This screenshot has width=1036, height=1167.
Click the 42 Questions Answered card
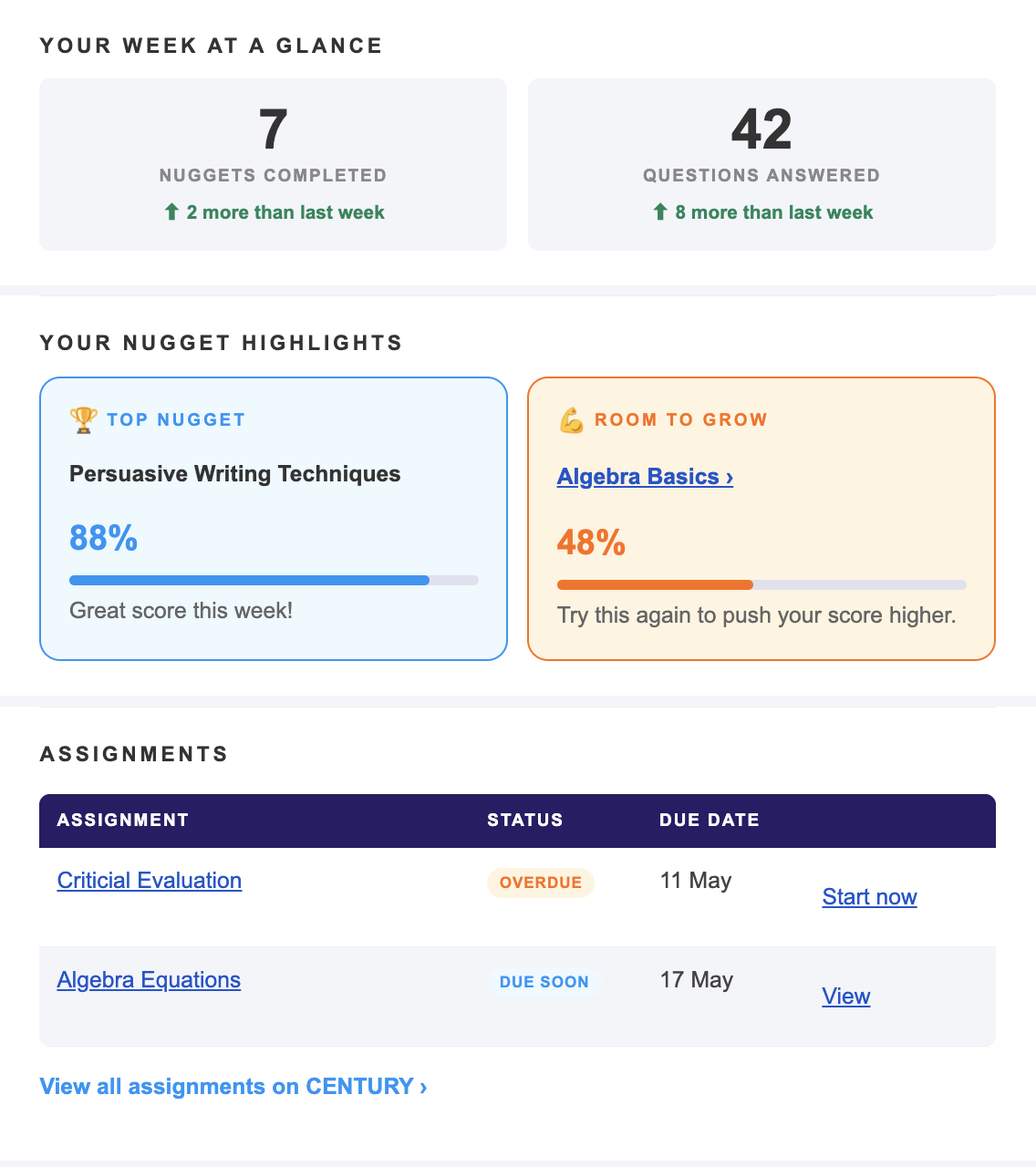click(761, 164)
